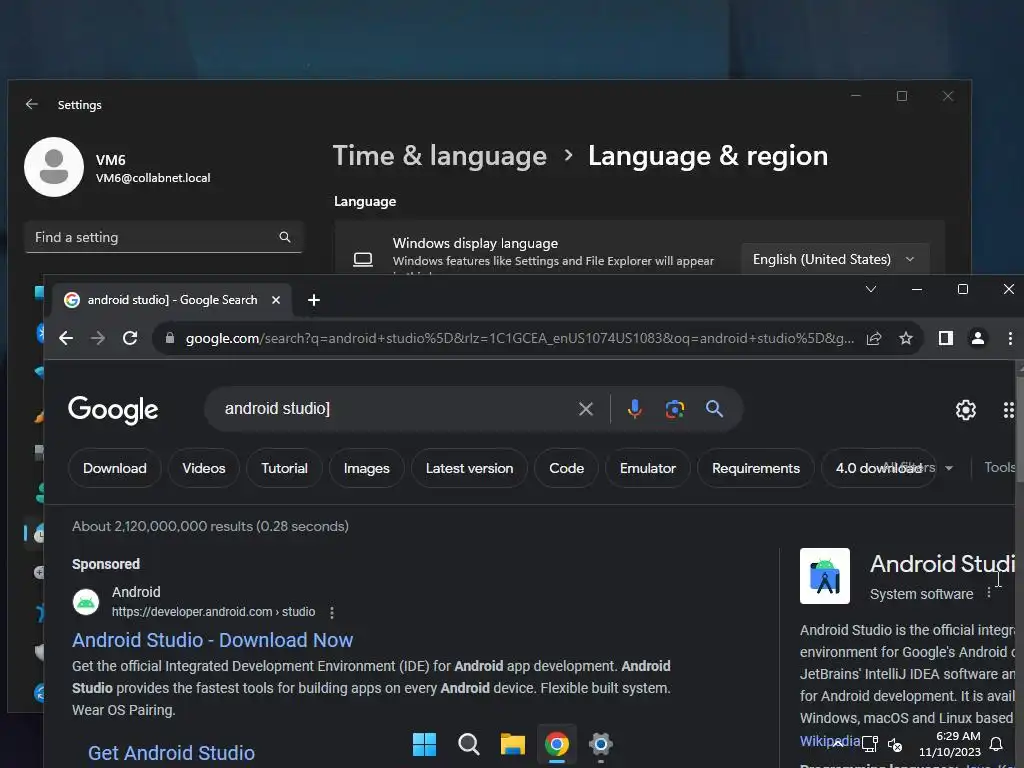Share this page icon in address bar
This screenshot has width=1024, height=768.
tap(874, 338)
